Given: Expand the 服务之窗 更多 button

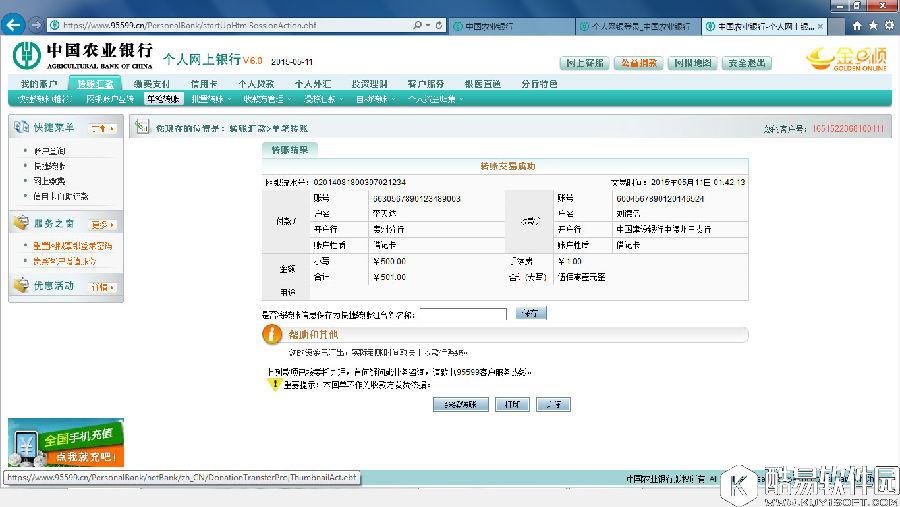Looking at the screenshot, I should (103, 225).
